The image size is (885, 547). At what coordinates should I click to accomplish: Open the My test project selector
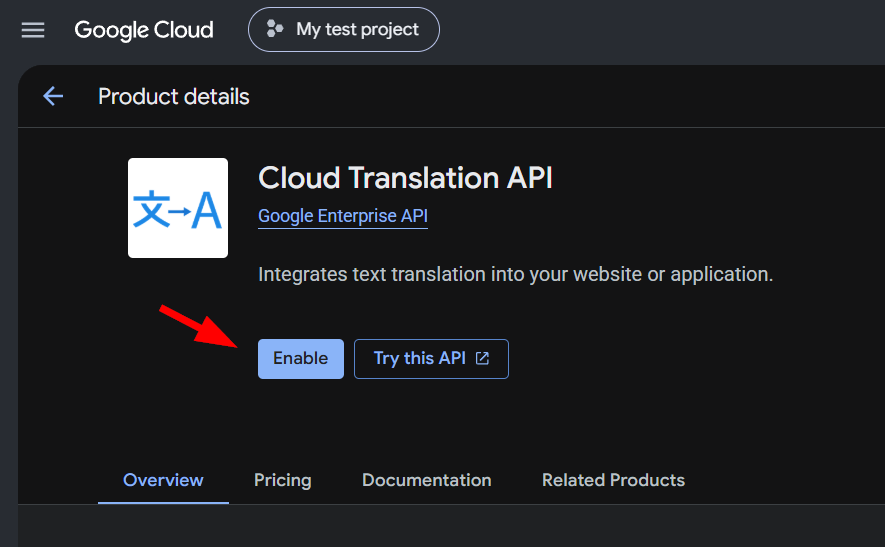pos(344,29)
